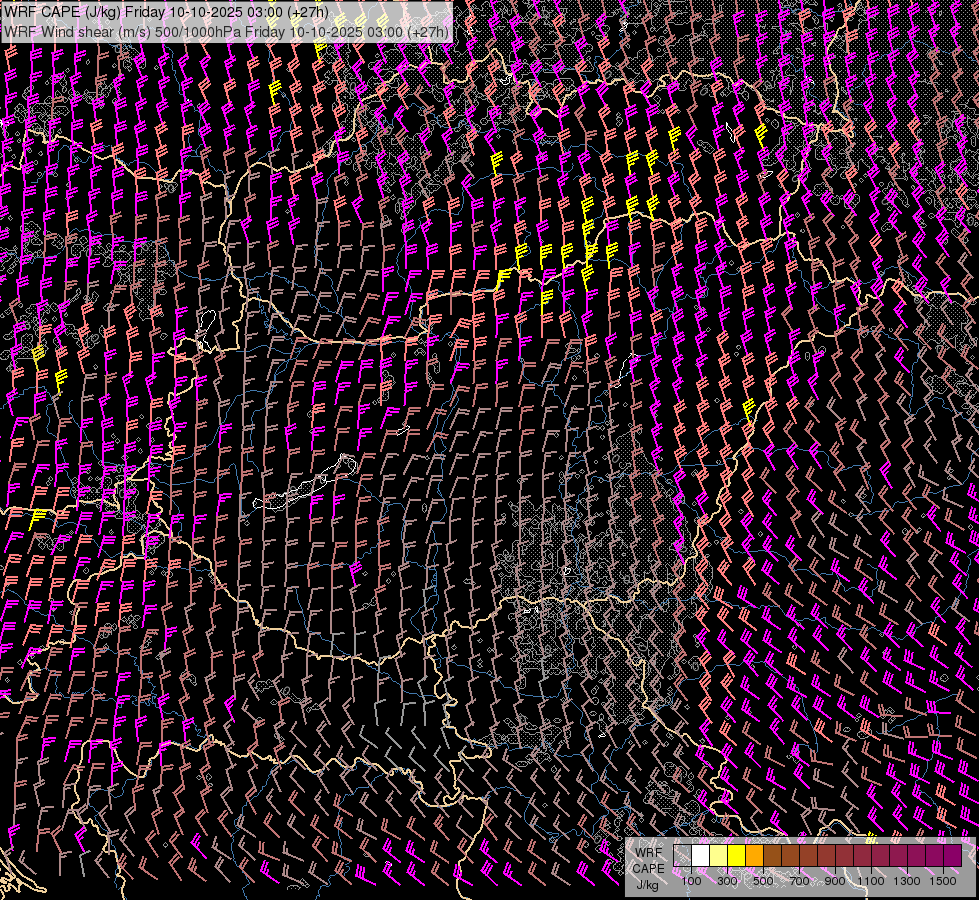Pick the bright yellow CAPE legend swatch

[x=736, y=856]
